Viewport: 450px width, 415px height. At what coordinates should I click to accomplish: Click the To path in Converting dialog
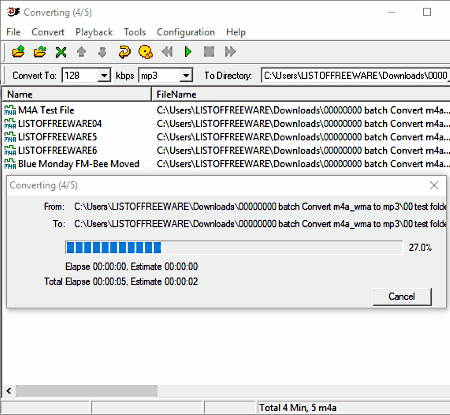click(x=260, y=223)
